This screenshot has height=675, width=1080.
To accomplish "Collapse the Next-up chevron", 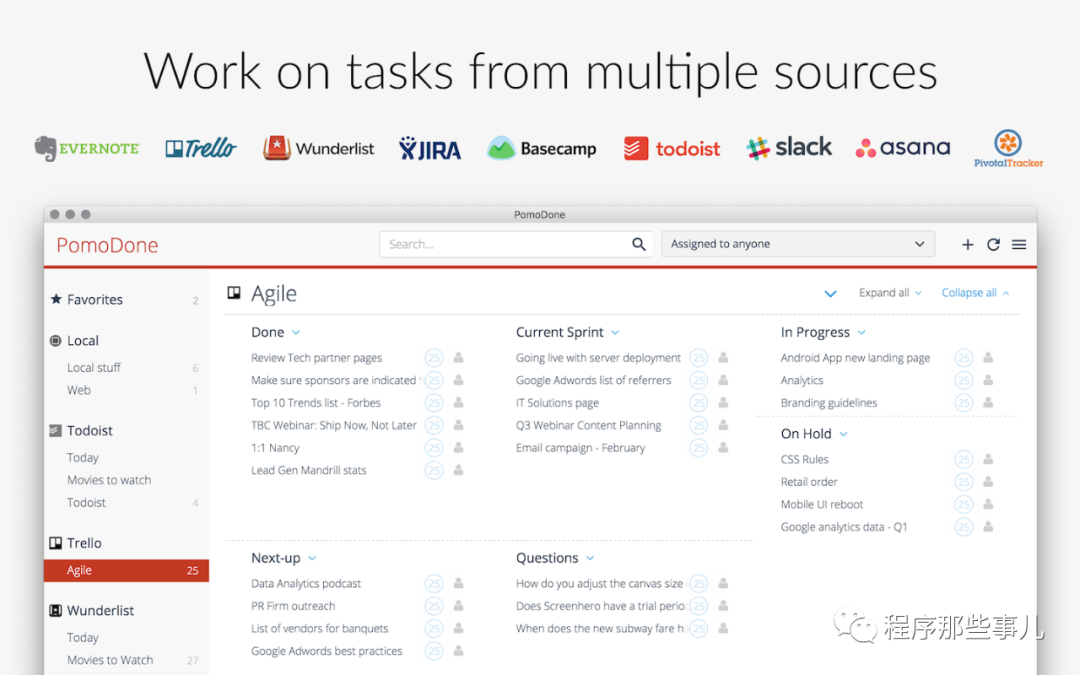I will [312, 558].
